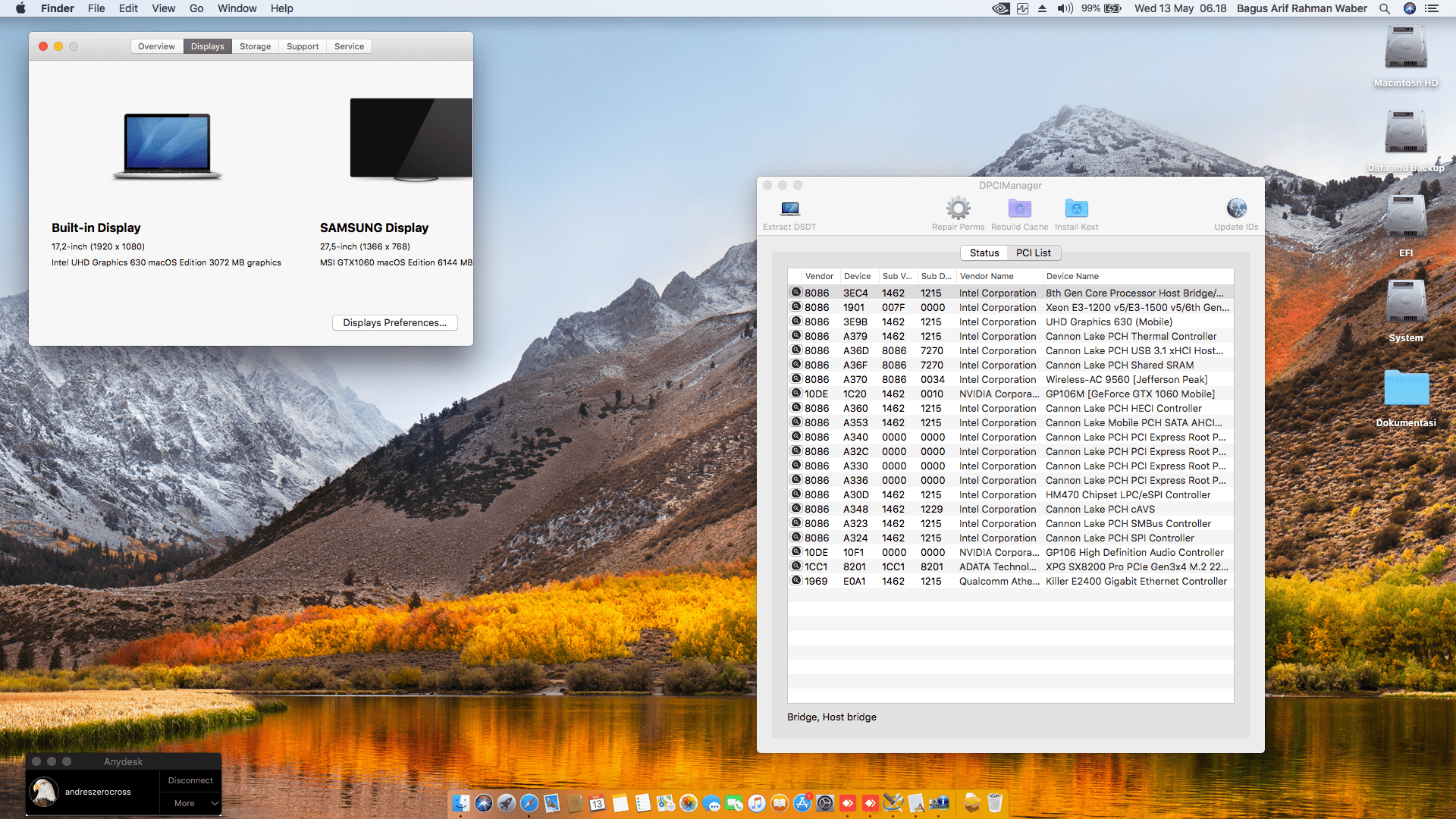Open the Service tab
Image resolution: width=1456 pixels, height=819 pixels.
tap(349, 46)
